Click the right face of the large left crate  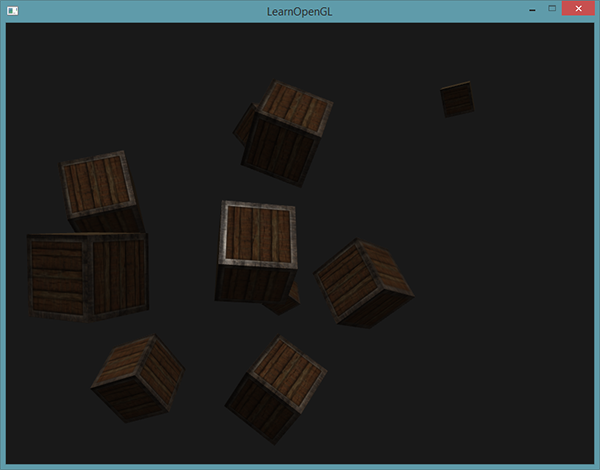click(119, 274)
